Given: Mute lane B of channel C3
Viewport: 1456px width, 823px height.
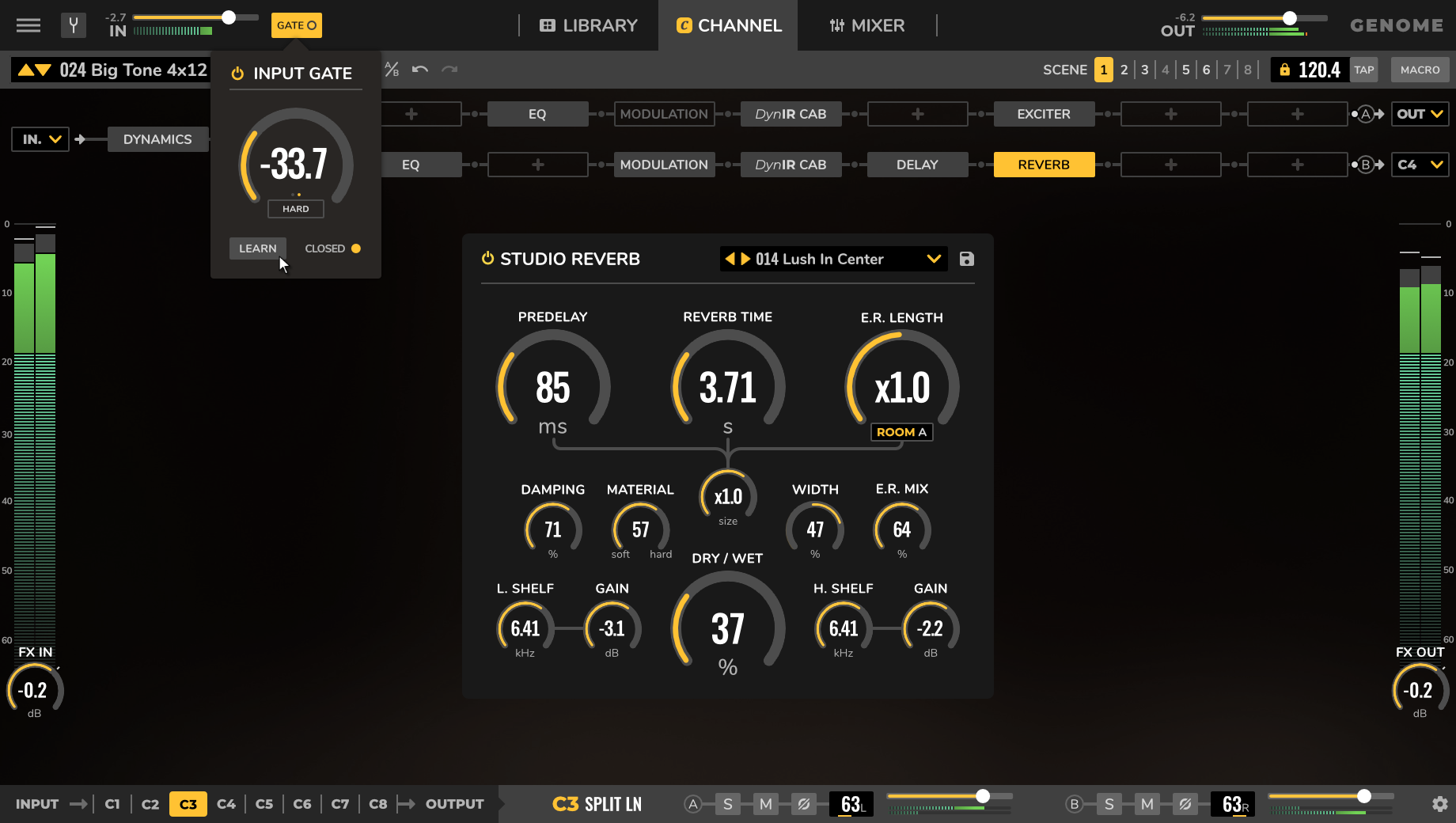Looking at the screenshot, I should [1146, 803].
